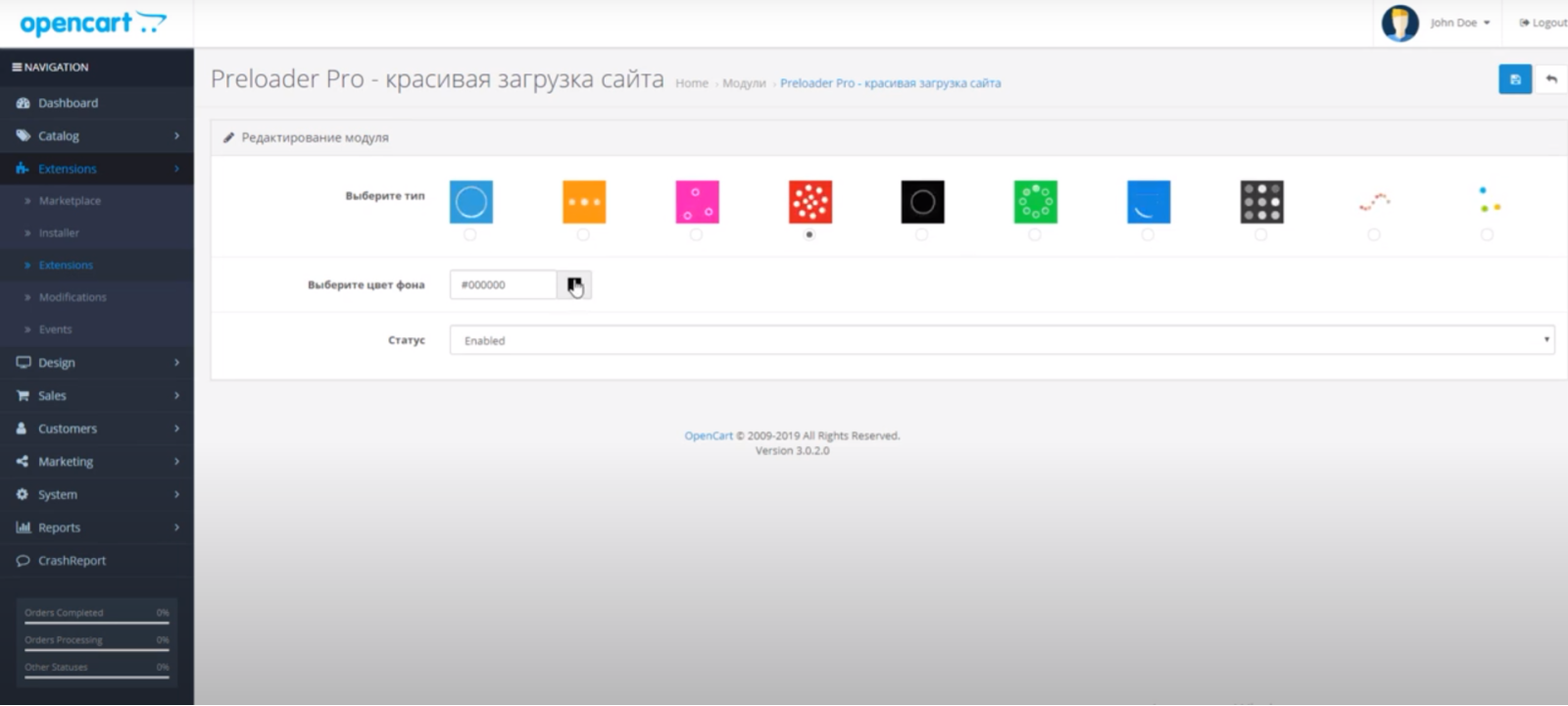The image size is (1568, 706).
Task: Click the Catalog tag icon
Action: [x=23, y=136]
